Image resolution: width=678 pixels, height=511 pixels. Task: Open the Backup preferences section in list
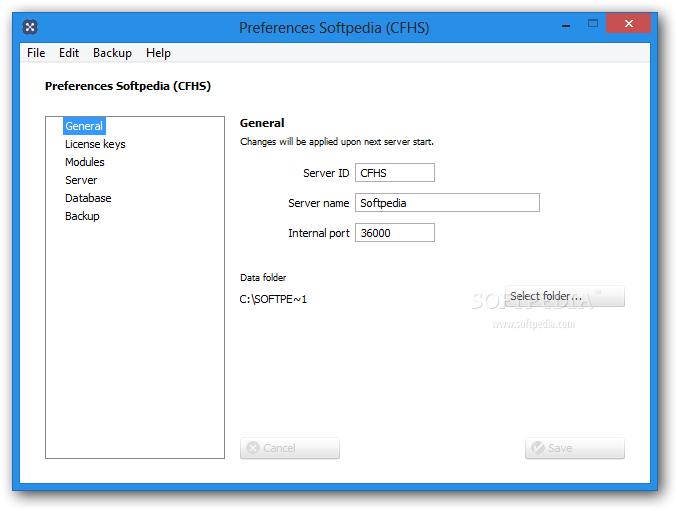click(x=82, y=216)
